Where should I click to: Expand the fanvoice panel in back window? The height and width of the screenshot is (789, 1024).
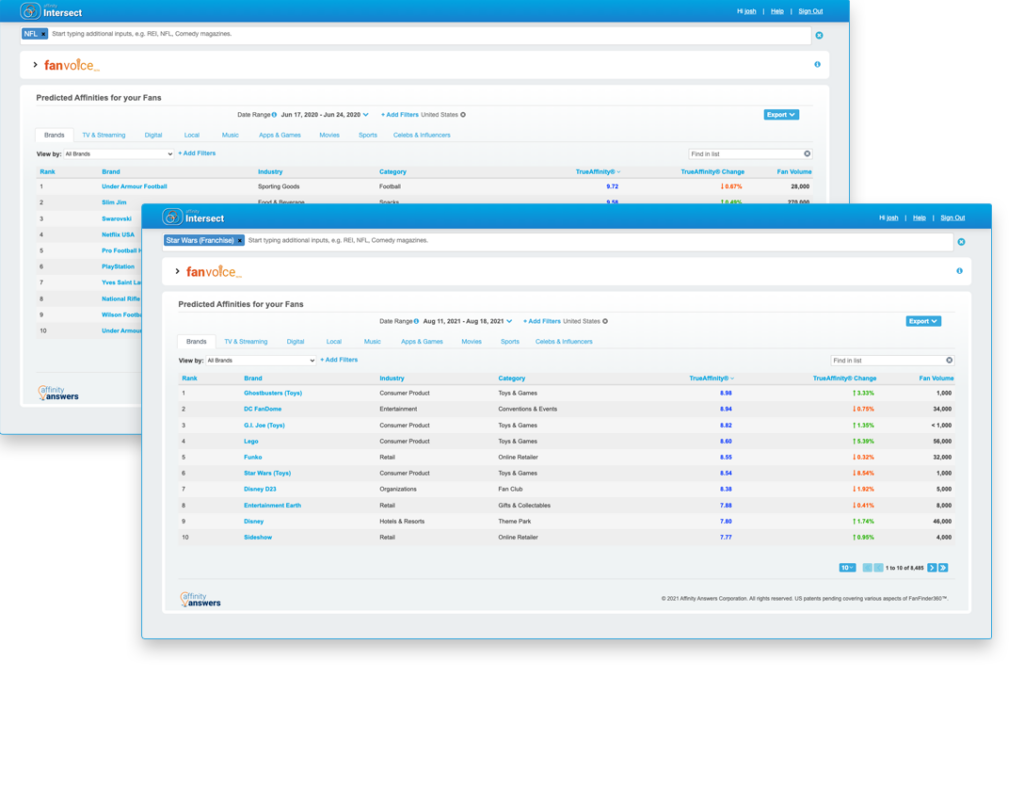tap(35, 65)
